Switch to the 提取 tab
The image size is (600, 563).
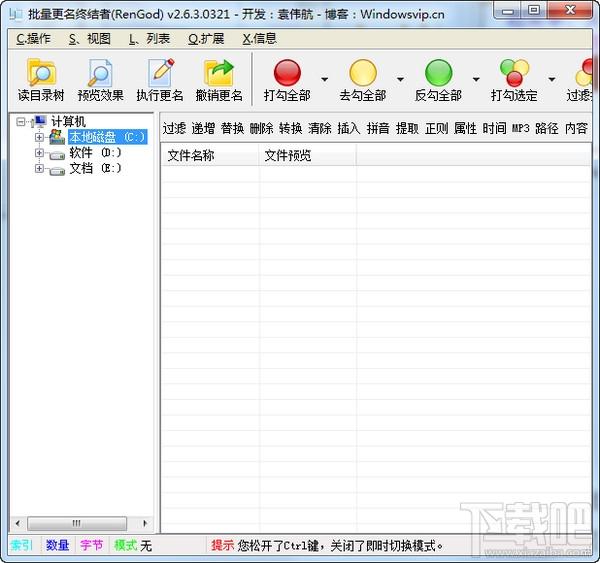(407, 128)
